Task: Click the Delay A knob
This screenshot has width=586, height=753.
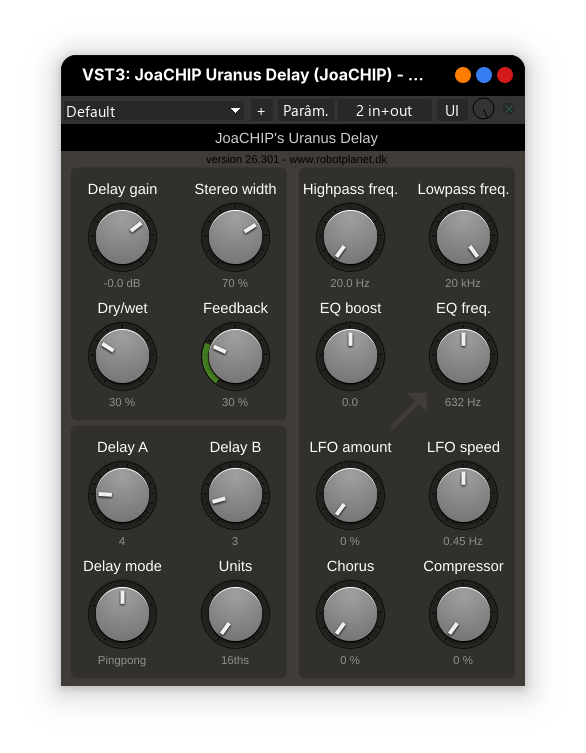Action: click(122, 495)
